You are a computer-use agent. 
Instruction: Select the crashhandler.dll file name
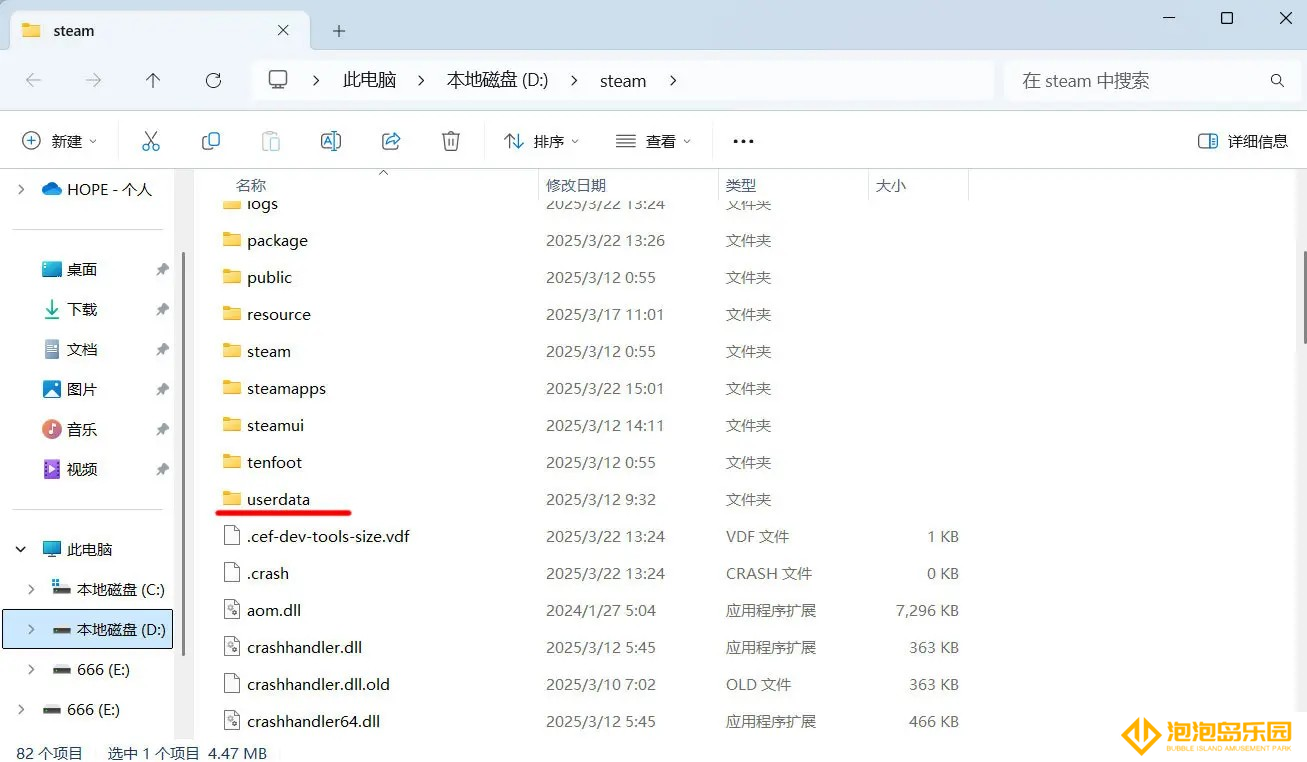point(304,647)
